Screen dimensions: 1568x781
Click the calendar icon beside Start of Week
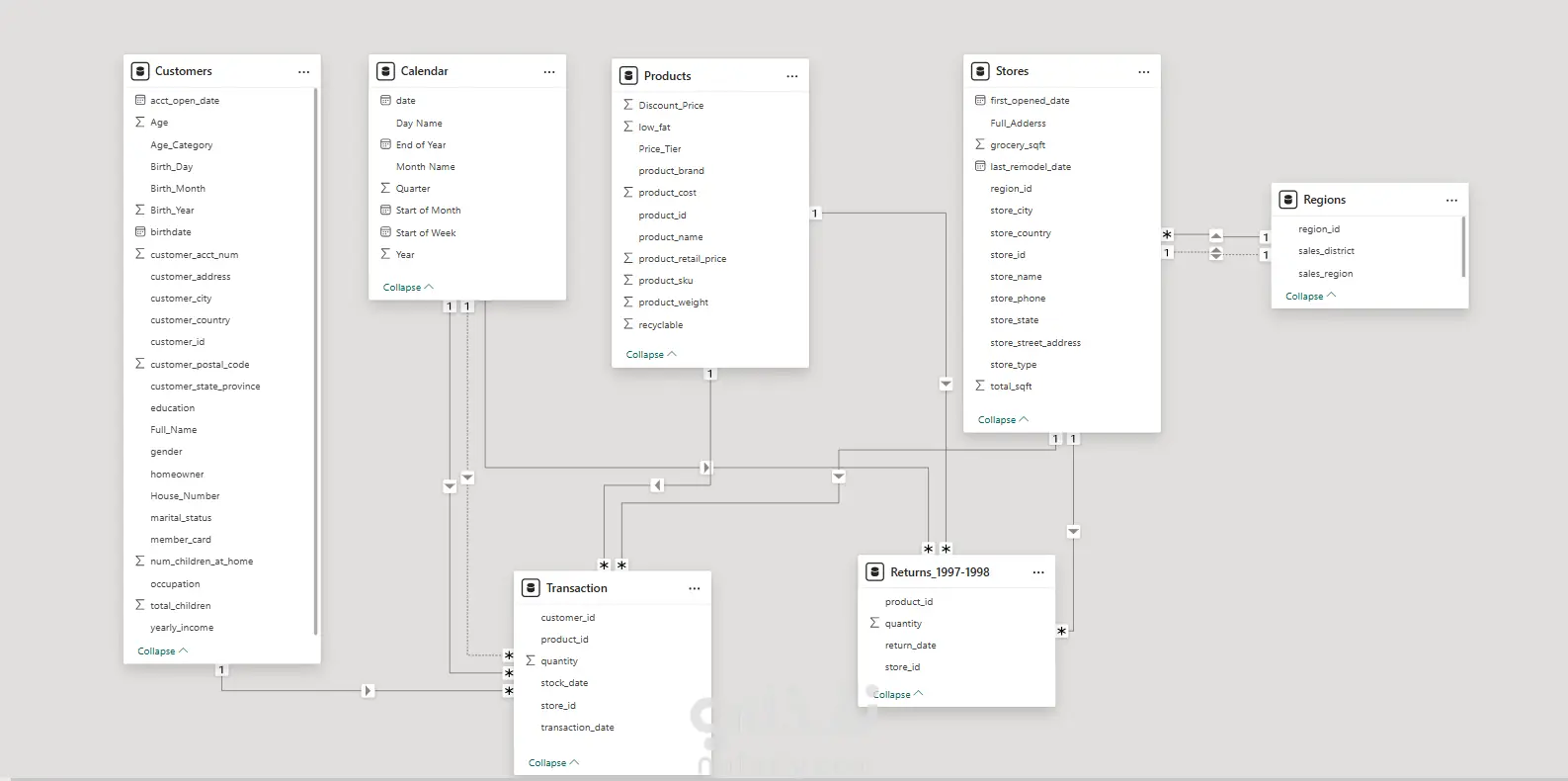tap(385, 232)
